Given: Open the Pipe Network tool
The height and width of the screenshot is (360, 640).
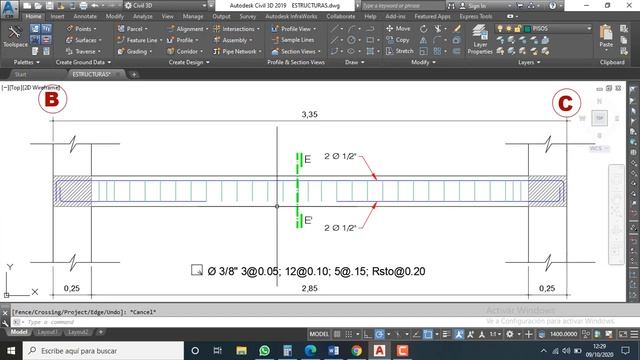Looking at the screenshot, I should coord(237,51).
